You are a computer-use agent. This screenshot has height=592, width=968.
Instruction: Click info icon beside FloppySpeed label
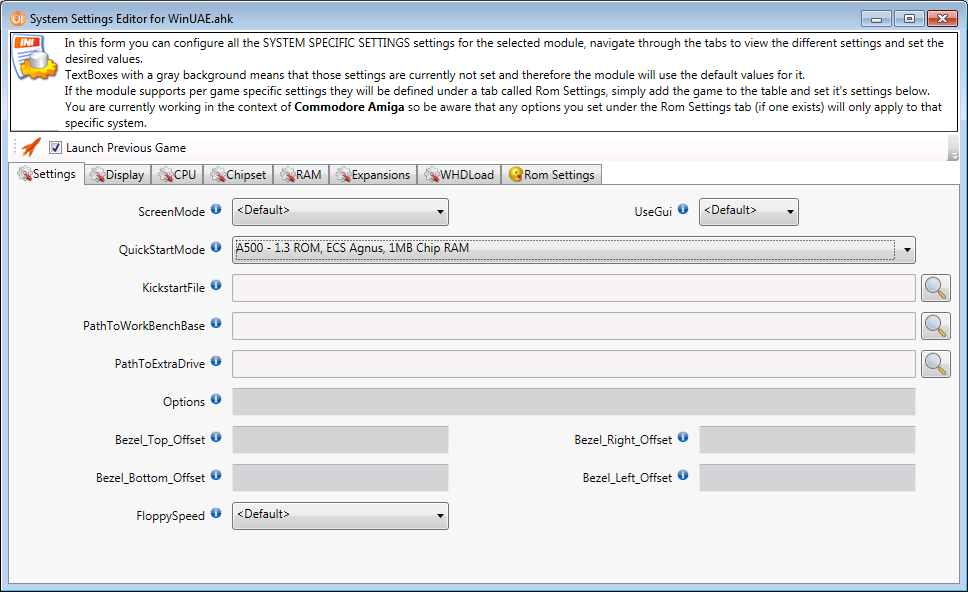tap(216, 514)
